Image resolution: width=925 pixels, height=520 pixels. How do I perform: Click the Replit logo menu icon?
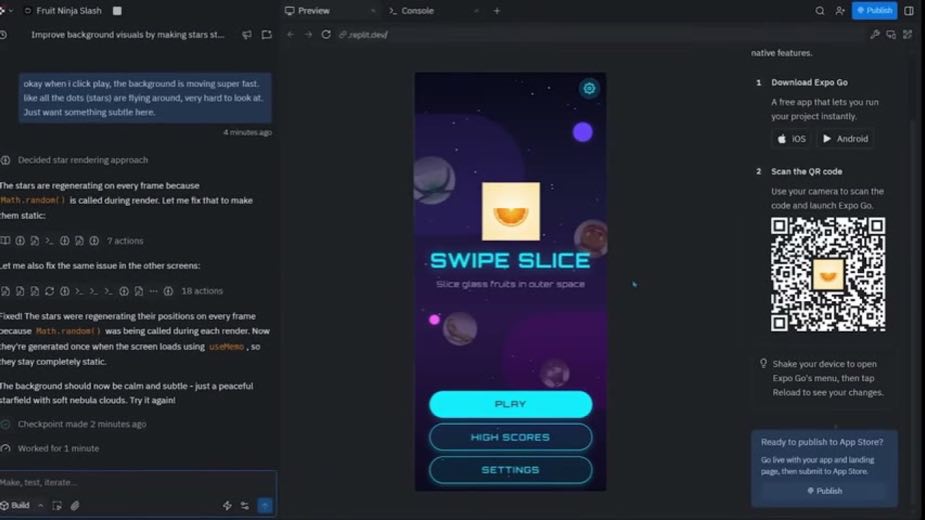click(3, 11)
